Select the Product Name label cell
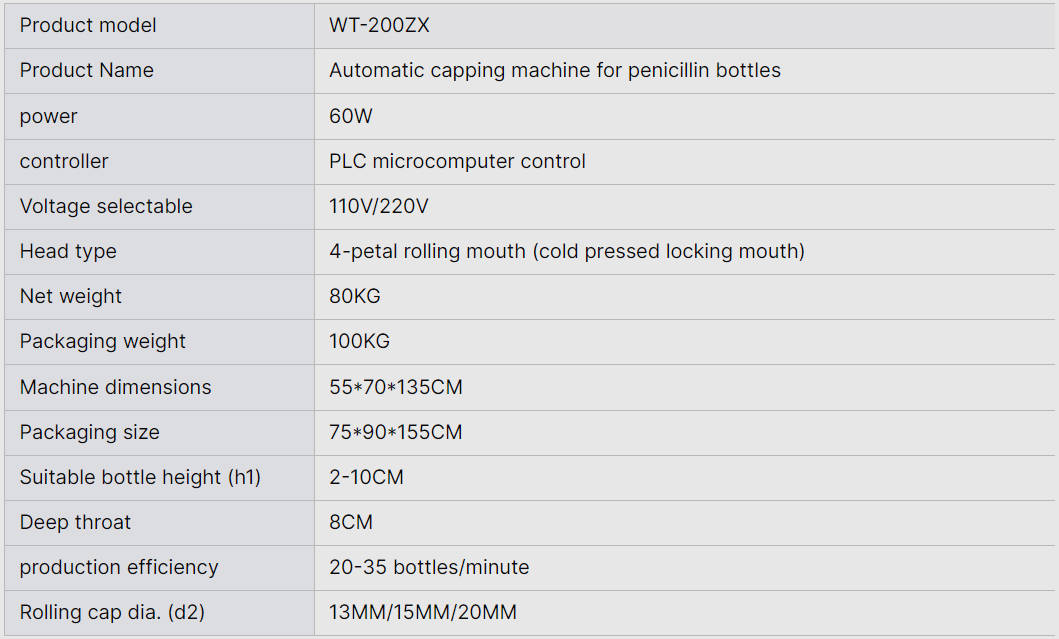The image size is (1059, 639). [87, 71]
